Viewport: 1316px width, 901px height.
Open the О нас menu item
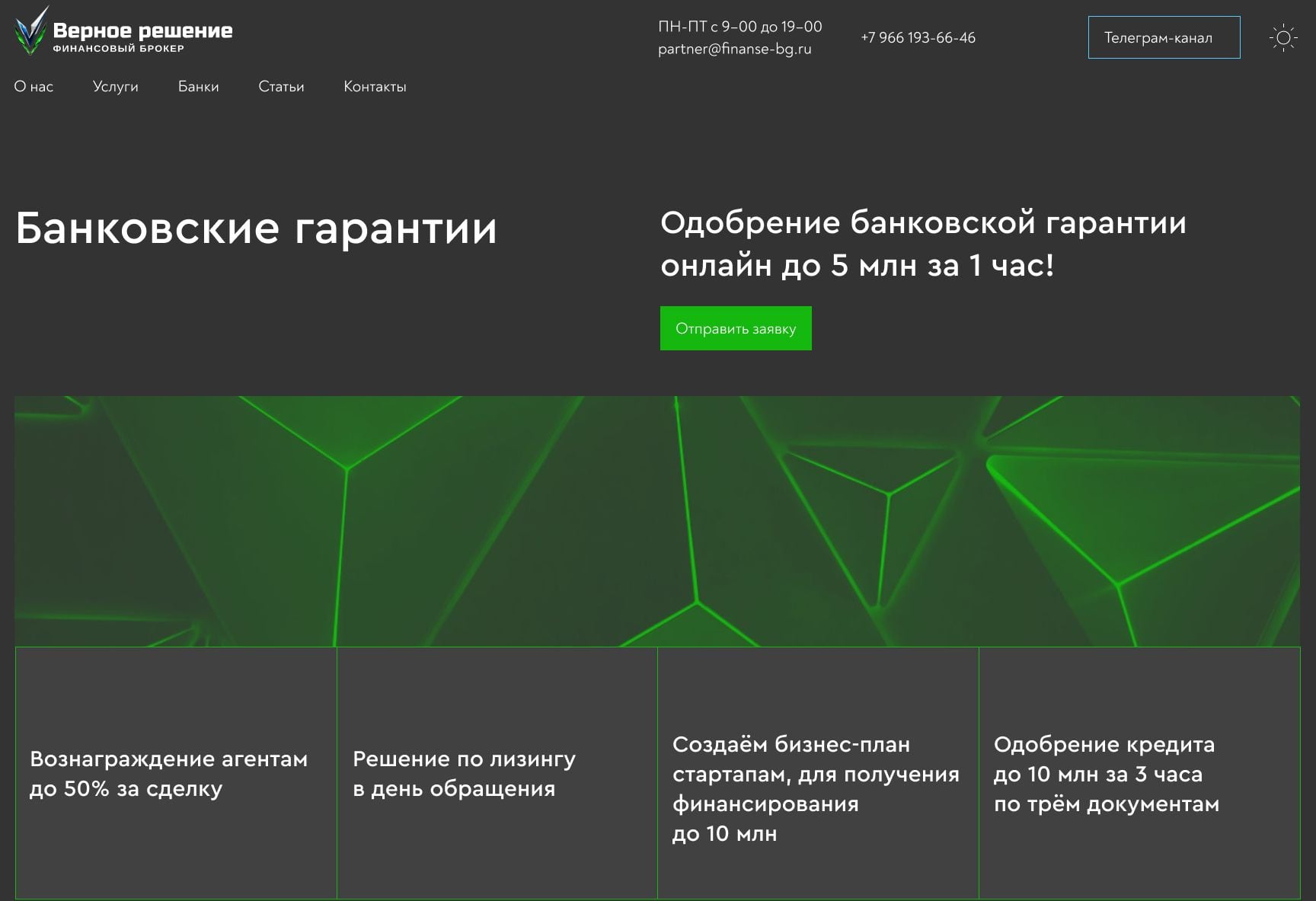[x=34, y=87]
